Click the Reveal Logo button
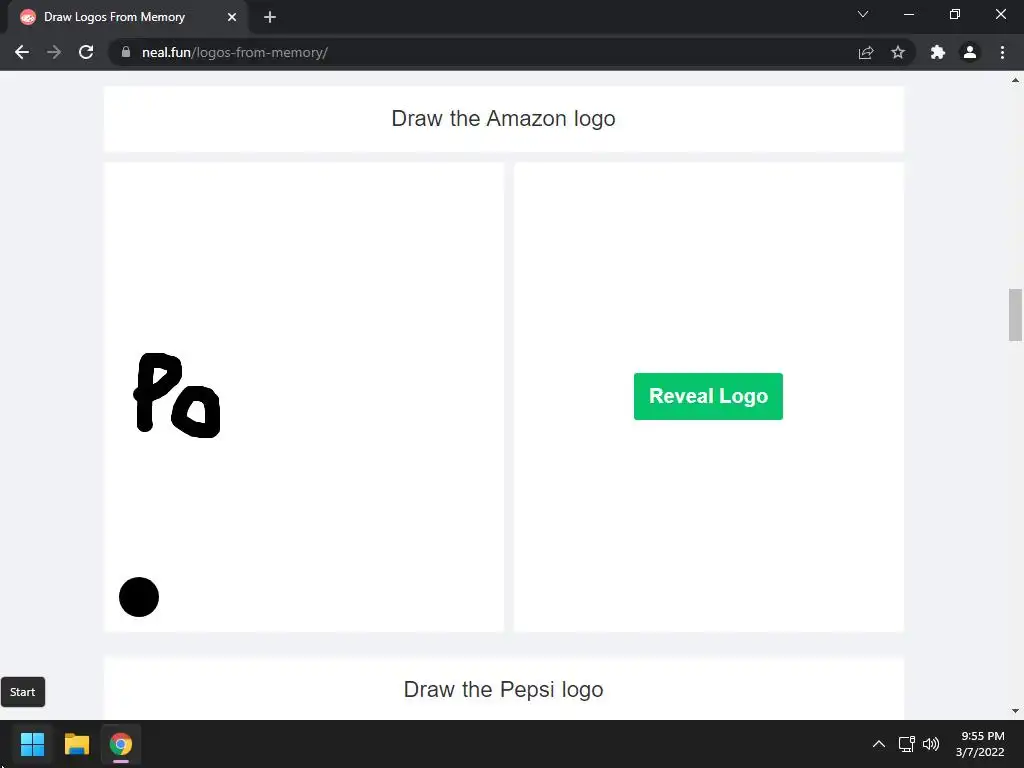The image size is (1024, 768). [x=708, y=396]
